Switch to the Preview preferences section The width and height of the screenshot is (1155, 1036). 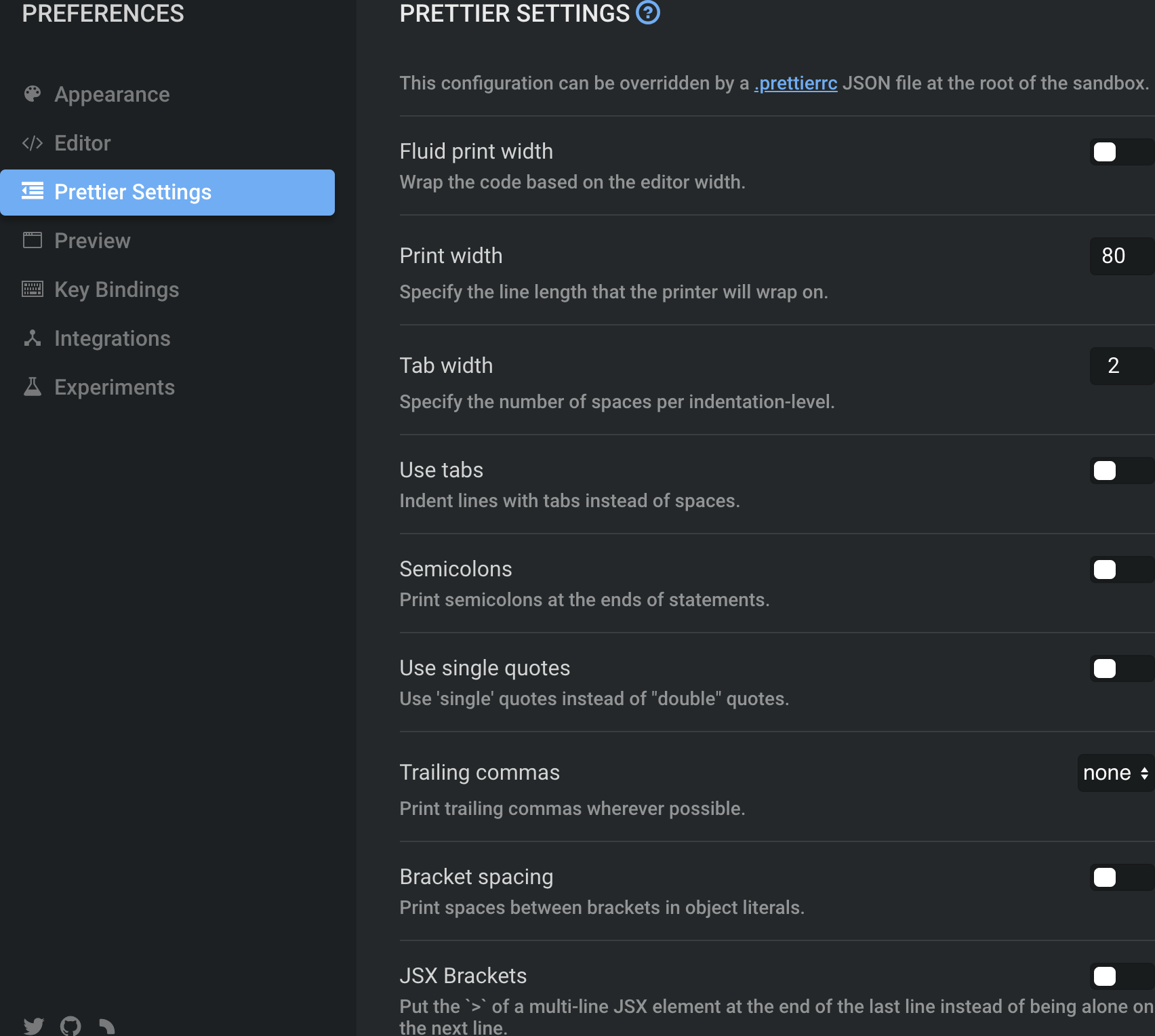click(92, 241)
